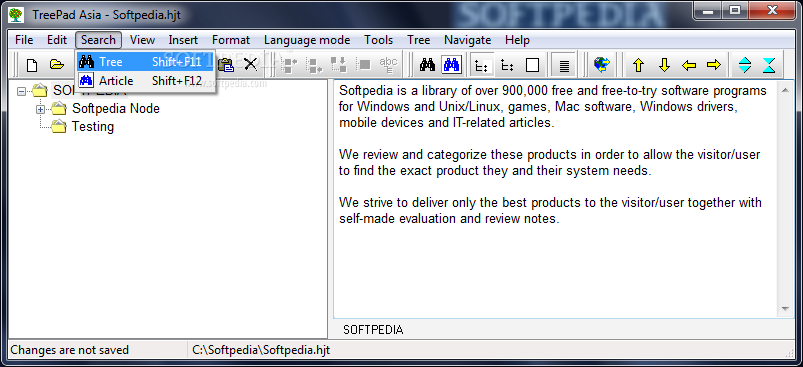Collapse the SOFTPEDIA root node
Screen dimensions: 803x367
(x=21, y=91)
